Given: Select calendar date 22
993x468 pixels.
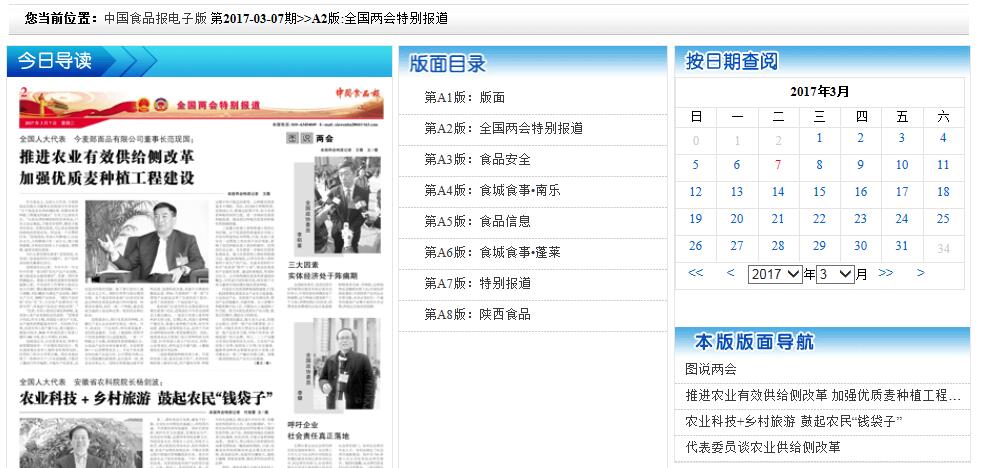Looking at the screenshot, I should (819, 219).
